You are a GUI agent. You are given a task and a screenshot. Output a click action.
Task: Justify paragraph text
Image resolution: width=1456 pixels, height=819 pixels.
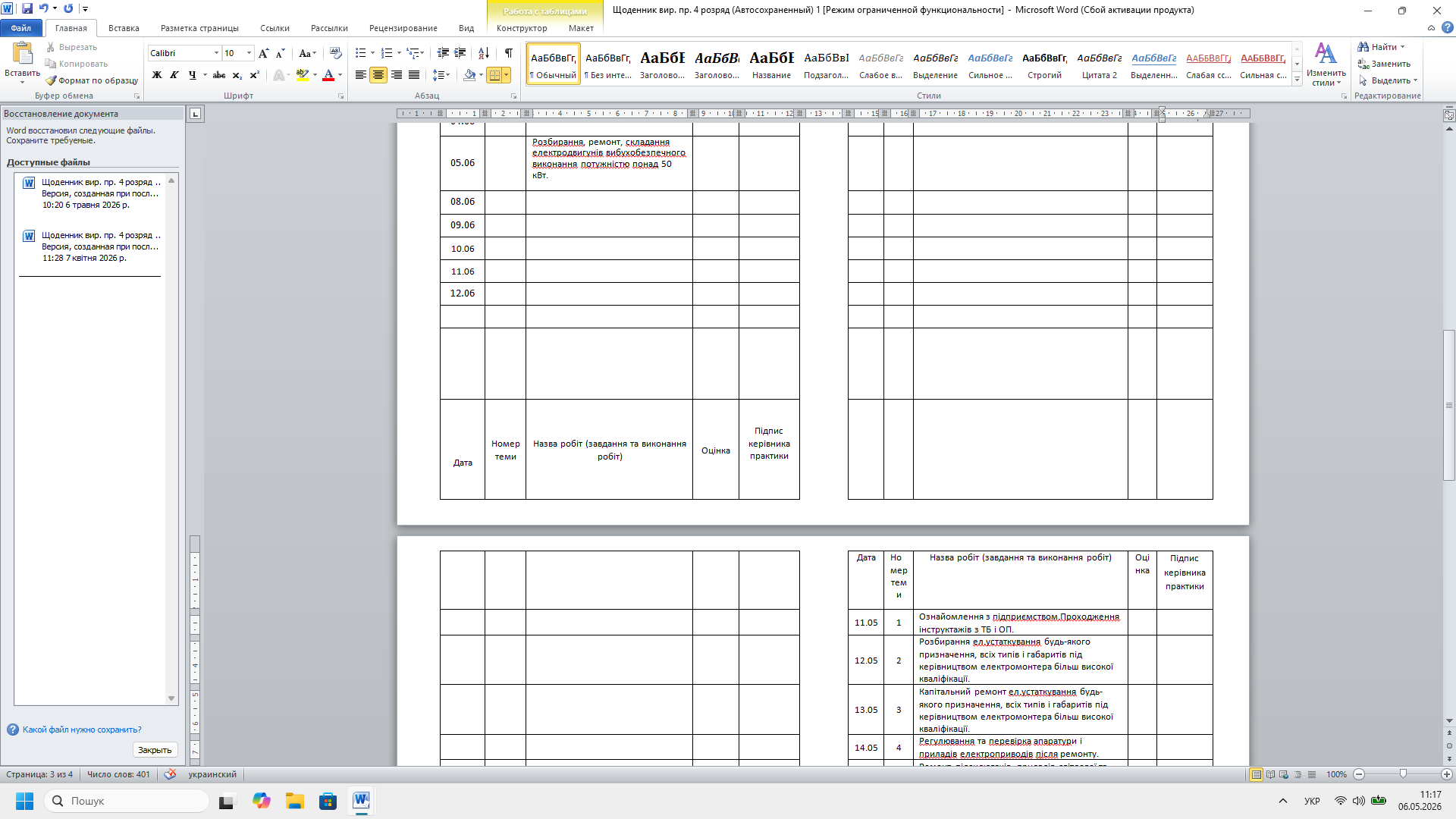(414, 75)
